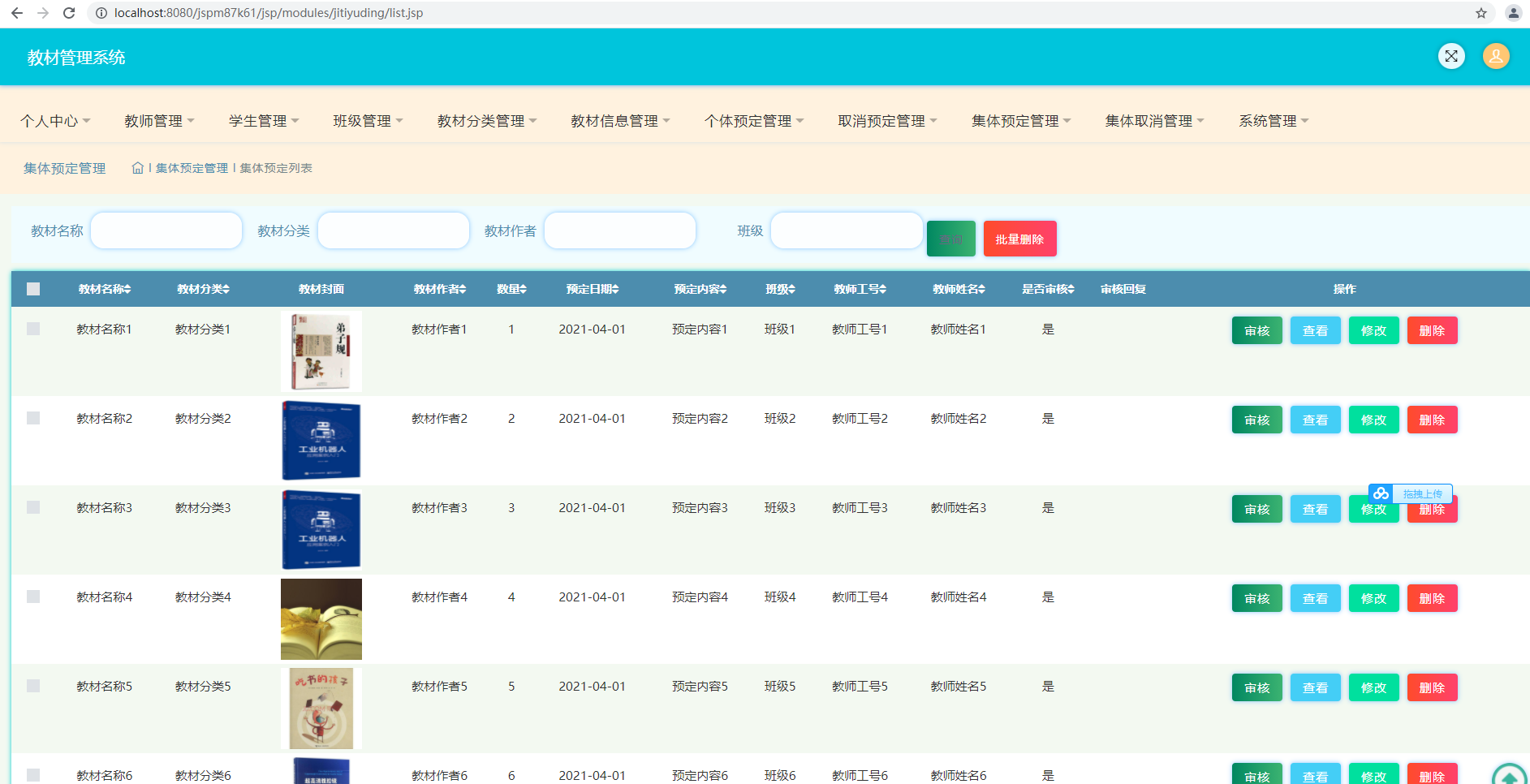Image resolution: width=1530 pixels, height=784 pixels.
Task: Click the browser back arrow
Action: (x=17, y=13)
